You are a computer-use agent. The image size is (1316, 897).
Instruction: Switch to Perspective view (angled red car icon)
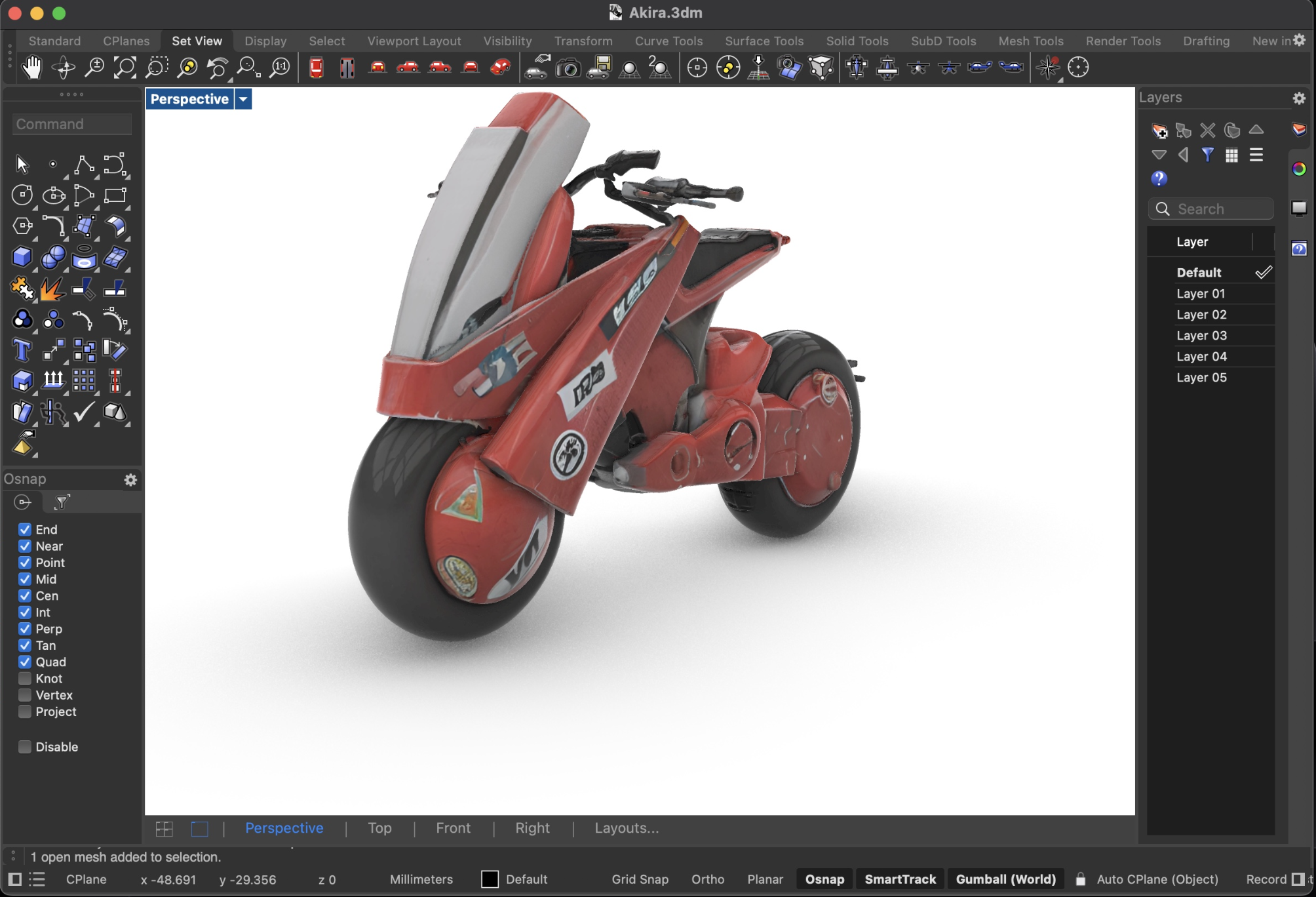click(501, 67)
